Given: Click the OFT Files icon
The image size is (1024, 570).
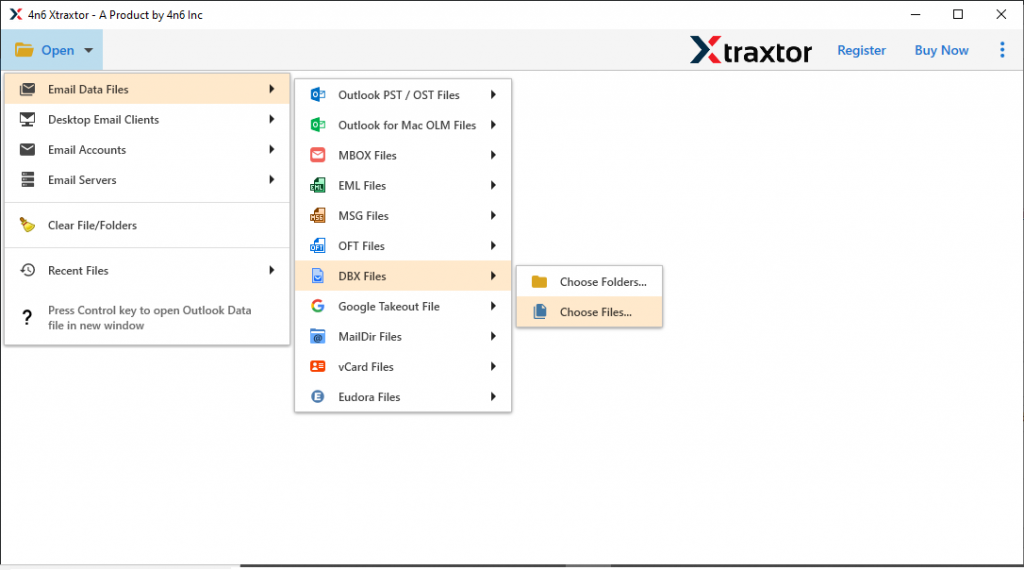Looking at the screenshot, I should [317, 245].
